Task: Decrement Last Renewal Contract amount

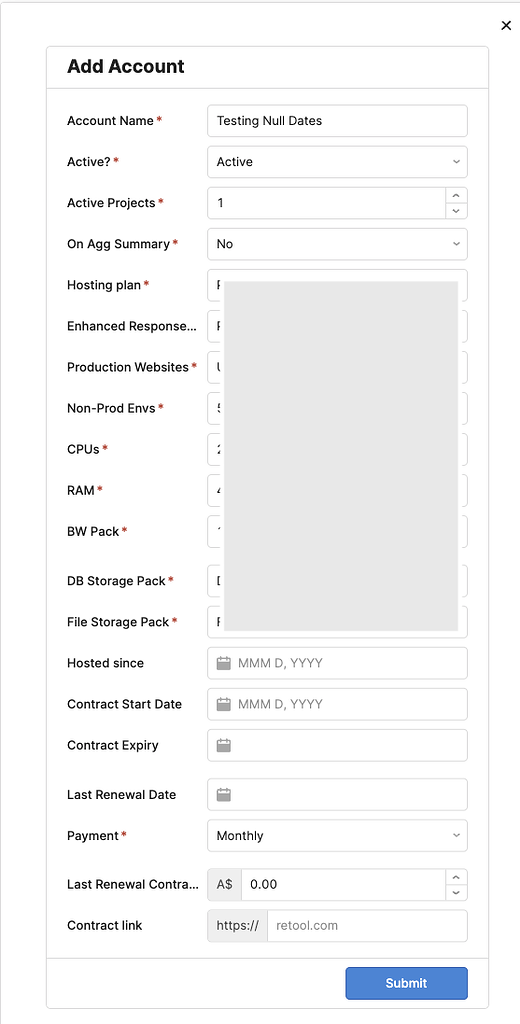Action: pos(456,893)
